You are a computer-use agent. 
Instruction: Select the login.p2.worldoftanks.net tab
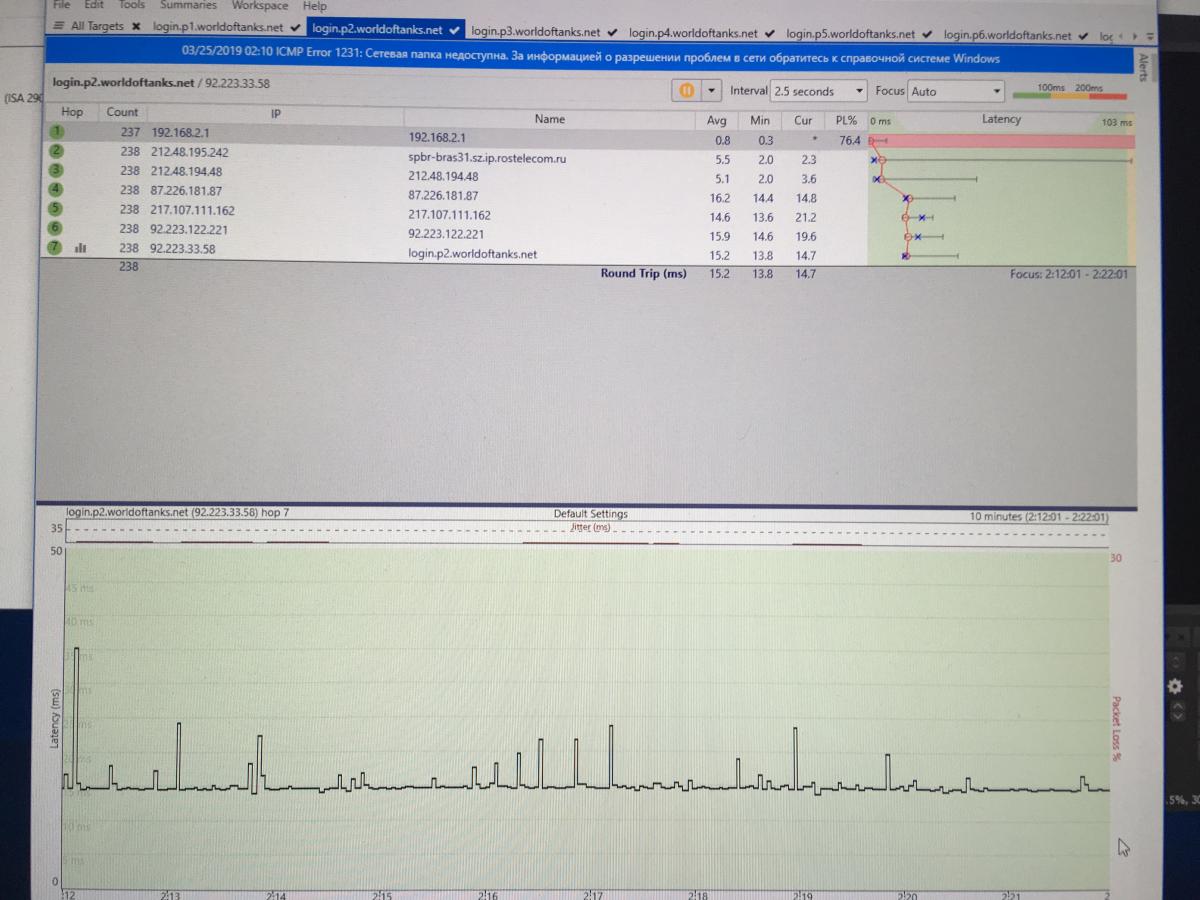pyautogui.click(x=385, y=29)
